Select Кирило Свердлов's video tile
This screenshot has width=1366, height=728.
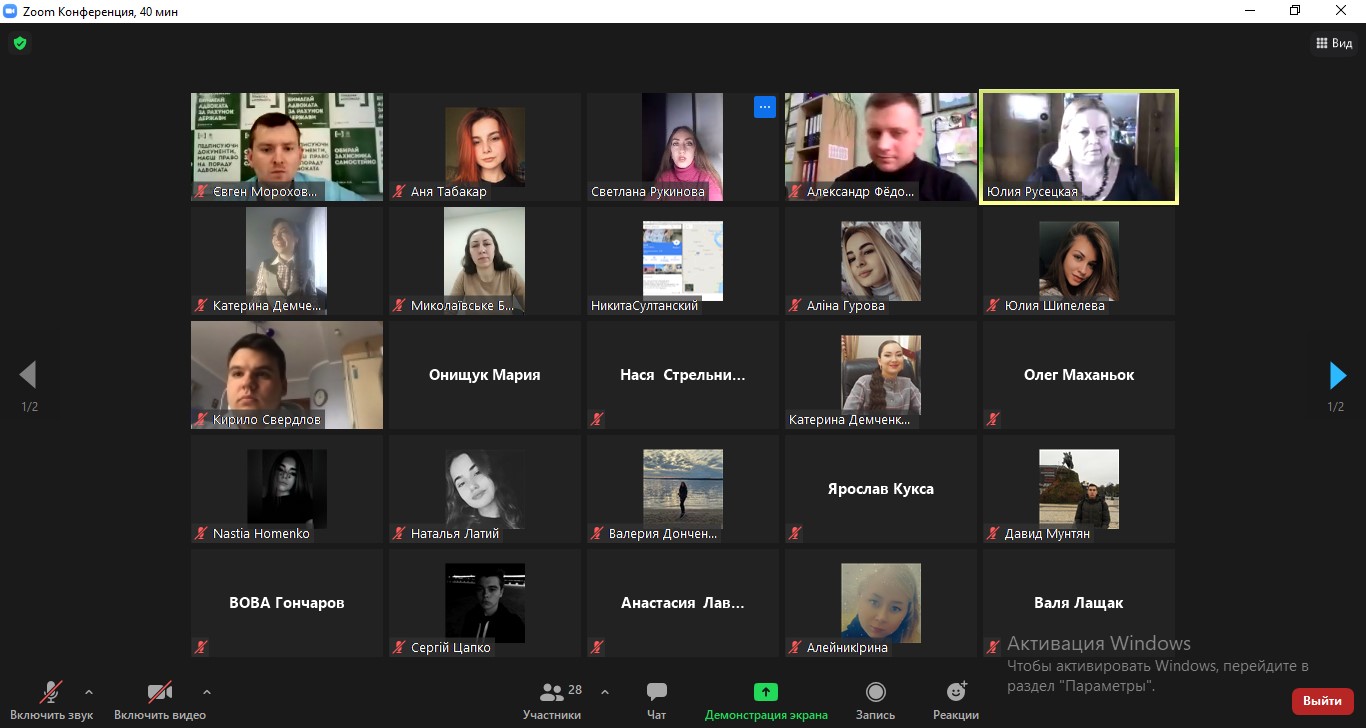pos(286,374)
